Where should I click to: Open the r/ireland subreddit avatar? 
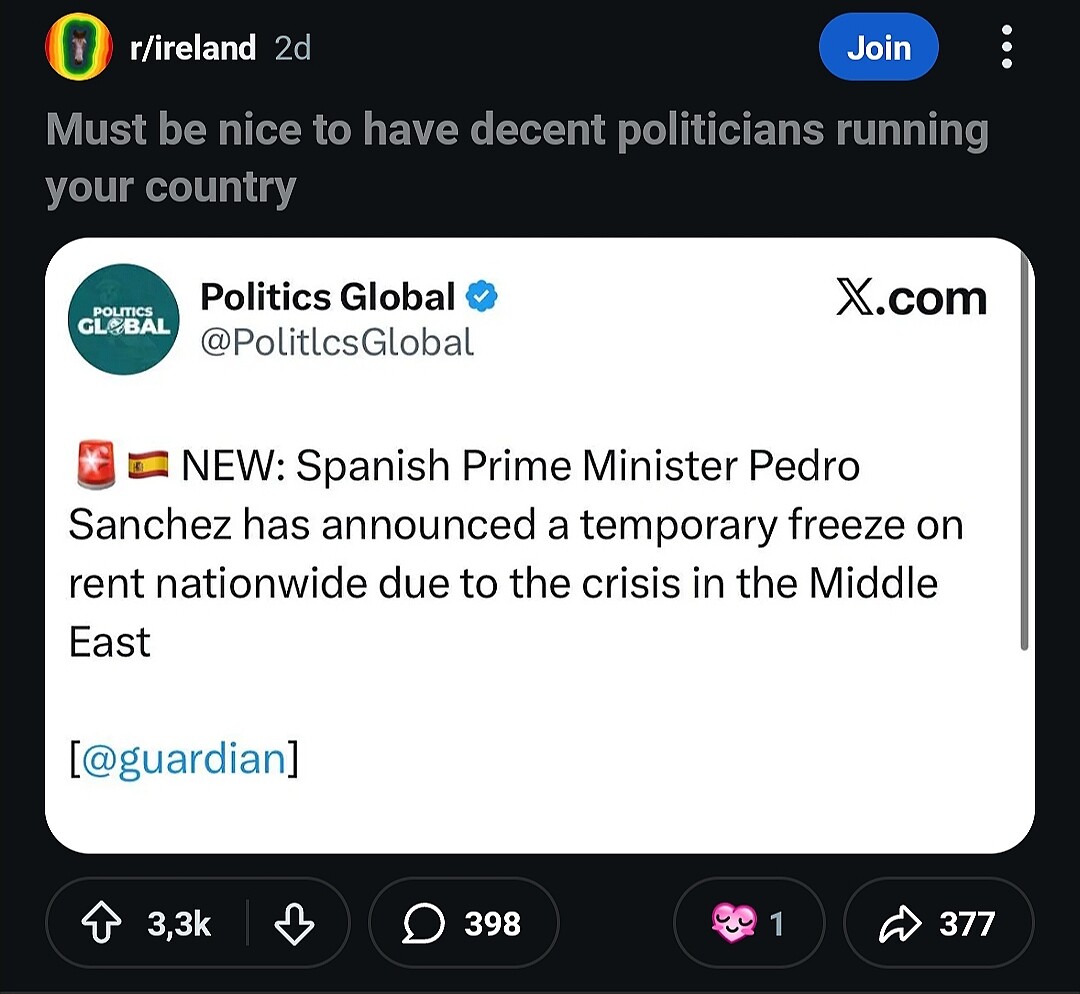[78, 48]
